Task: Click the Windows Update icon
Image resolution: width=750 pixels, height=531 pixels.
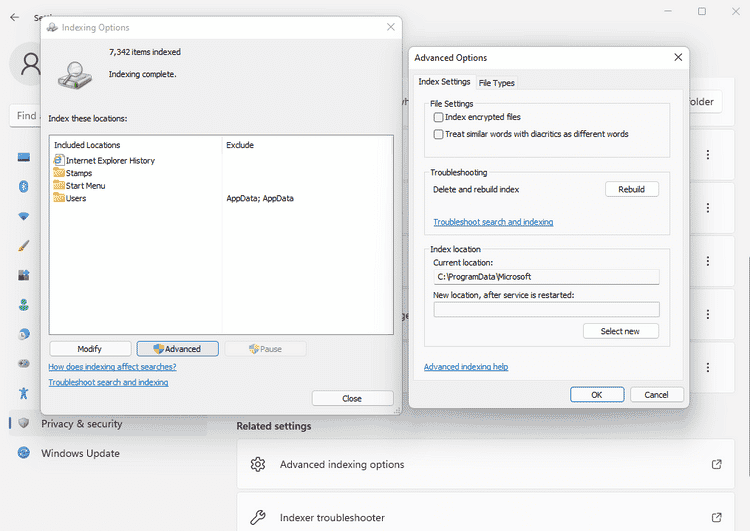Action: click(x=23, y=453)
